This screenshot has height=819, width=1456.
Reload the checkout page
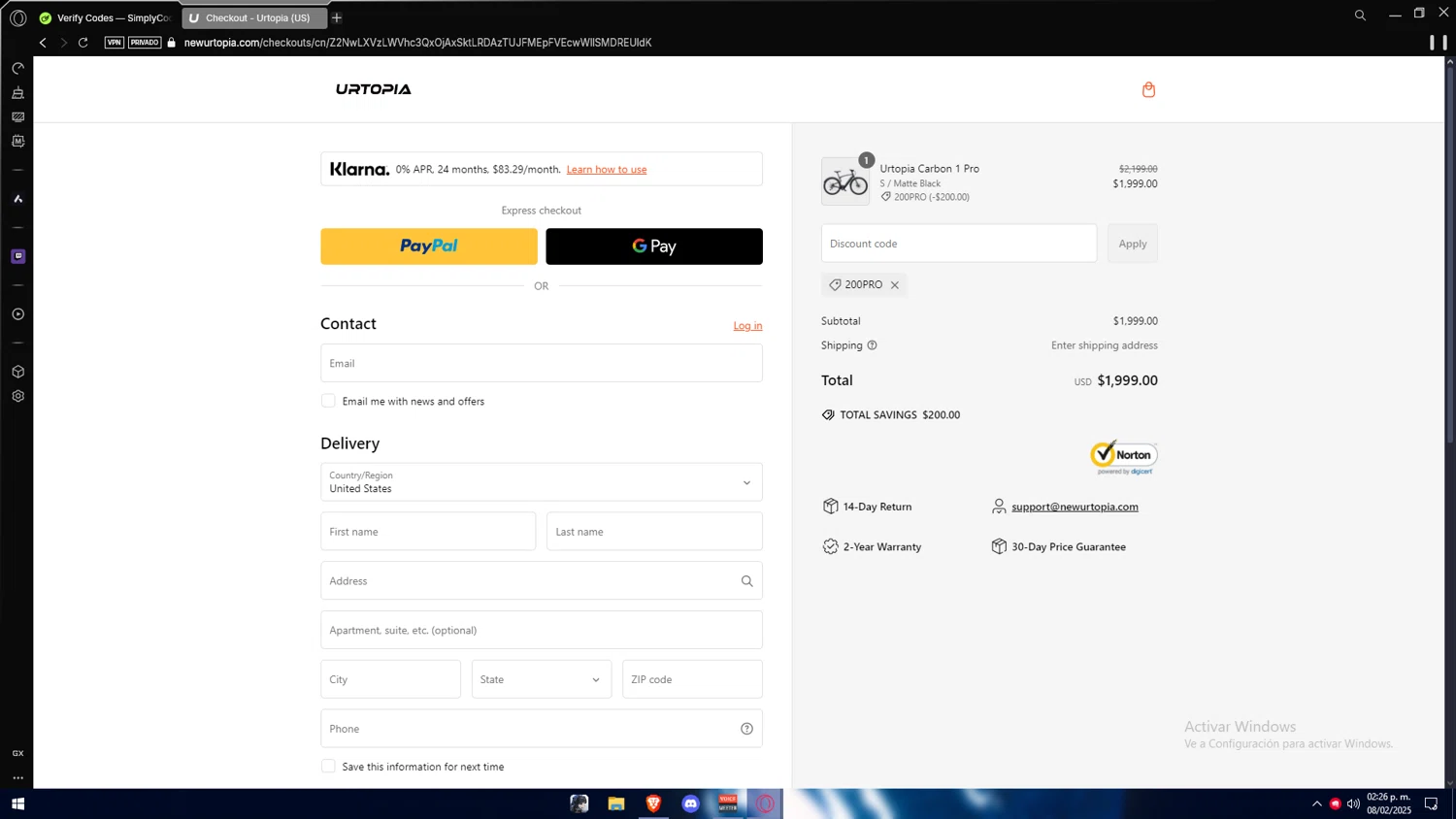click(x=83, y=43)
